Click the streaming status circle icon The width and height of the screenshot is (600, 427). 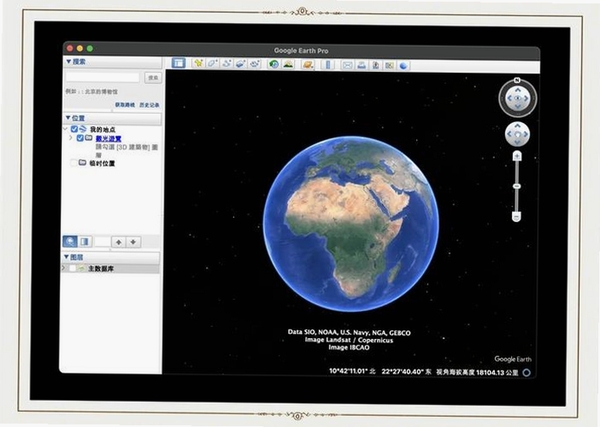pos(527,372)
